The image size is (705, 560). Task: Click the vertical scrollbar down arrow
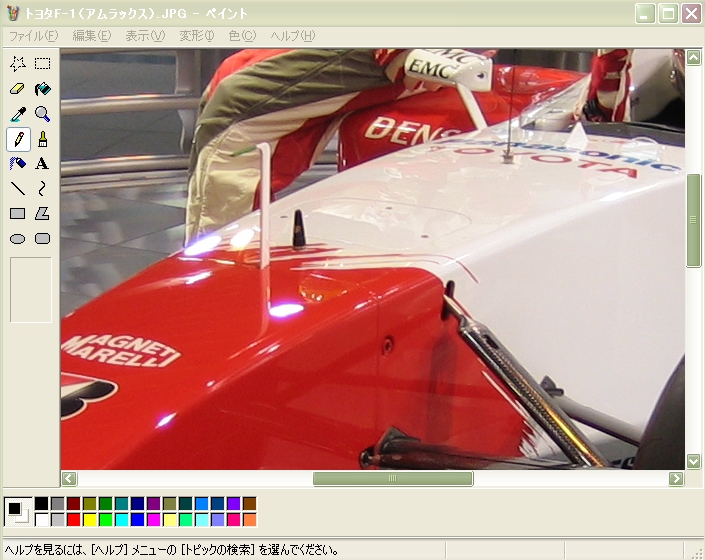coord(693,461)
